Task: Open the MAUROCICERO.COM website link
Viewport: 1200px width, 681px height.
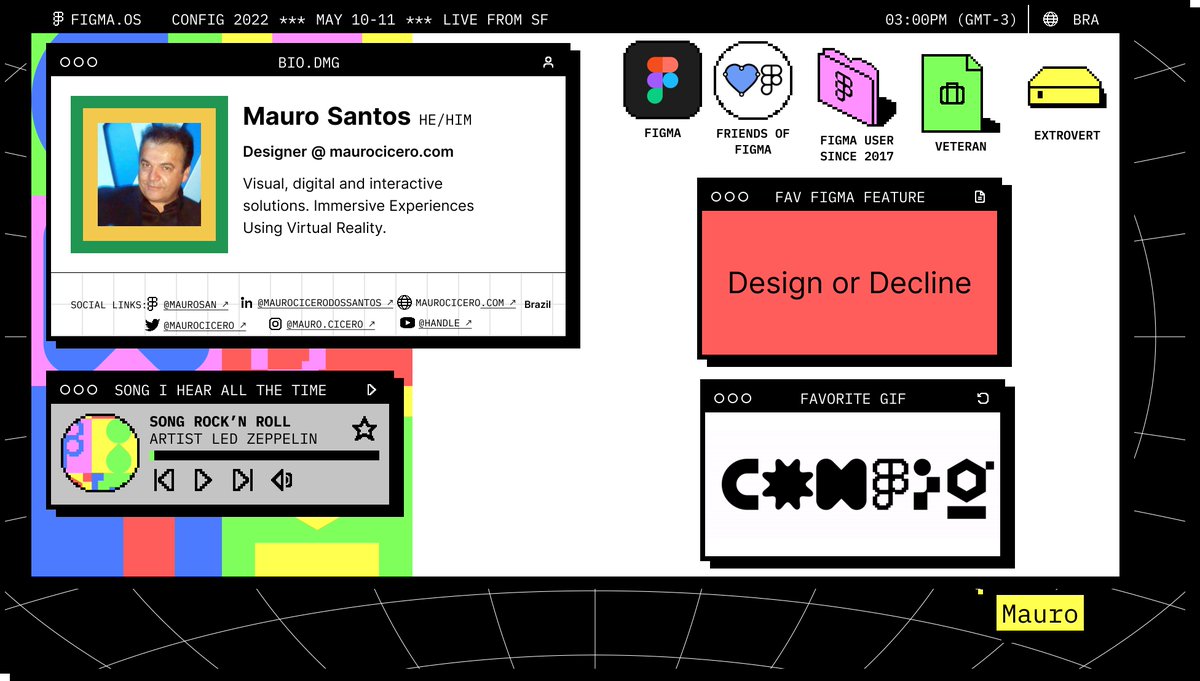Action: [x=466, y=302]
